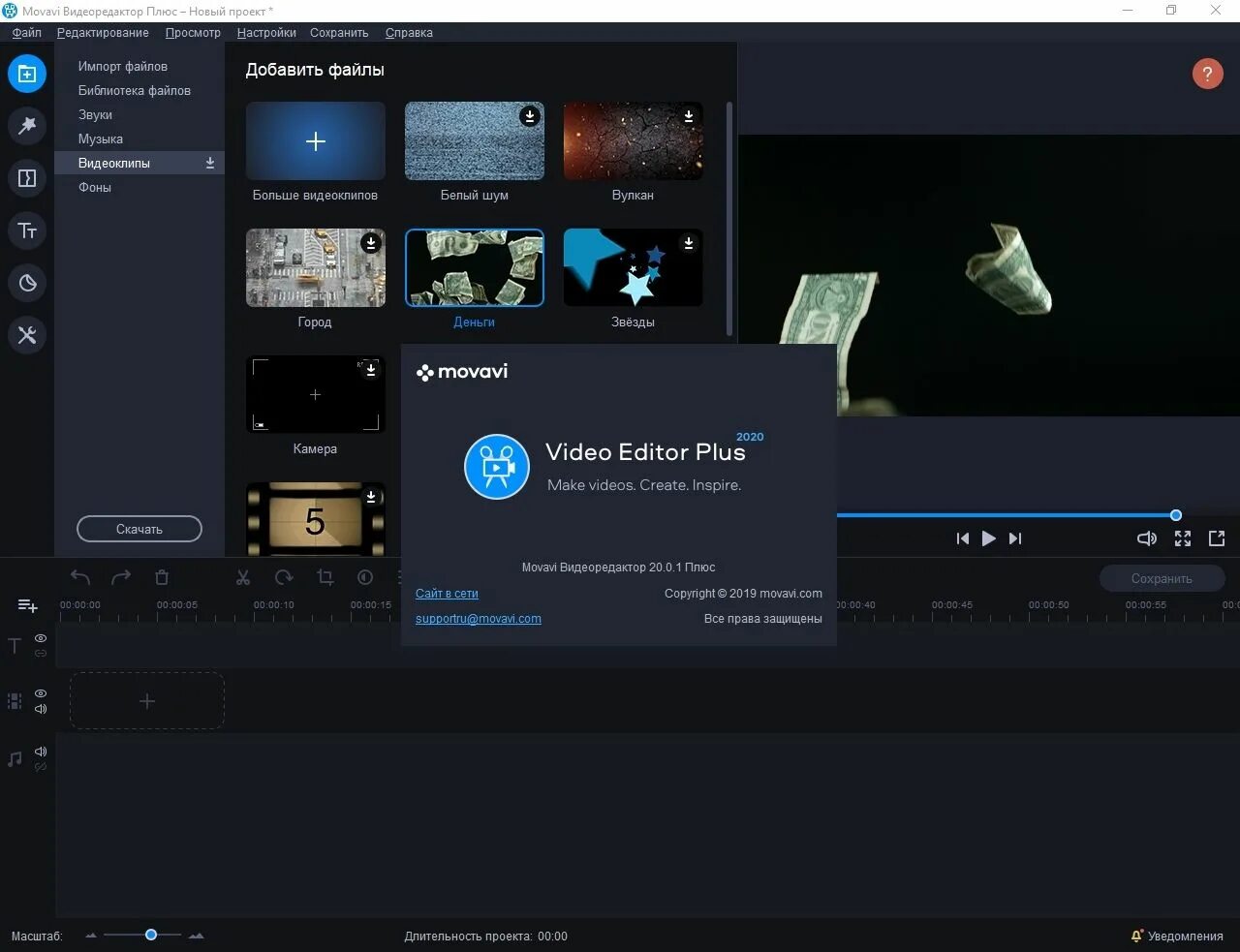1240x952 pixels.
Task: Download the Город clip
Action: pyautogui.click(x=371, y=243)
